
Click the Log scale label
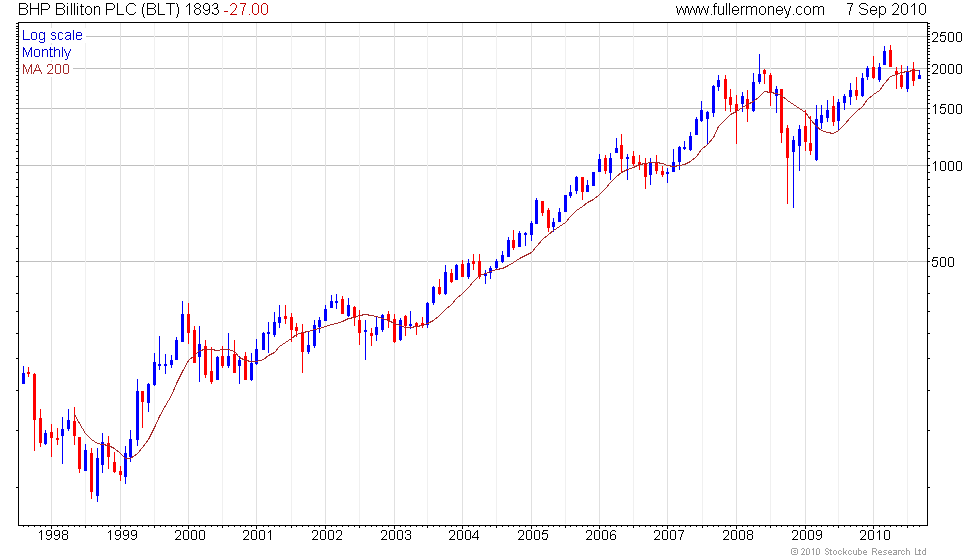click(x=52, y=36)
